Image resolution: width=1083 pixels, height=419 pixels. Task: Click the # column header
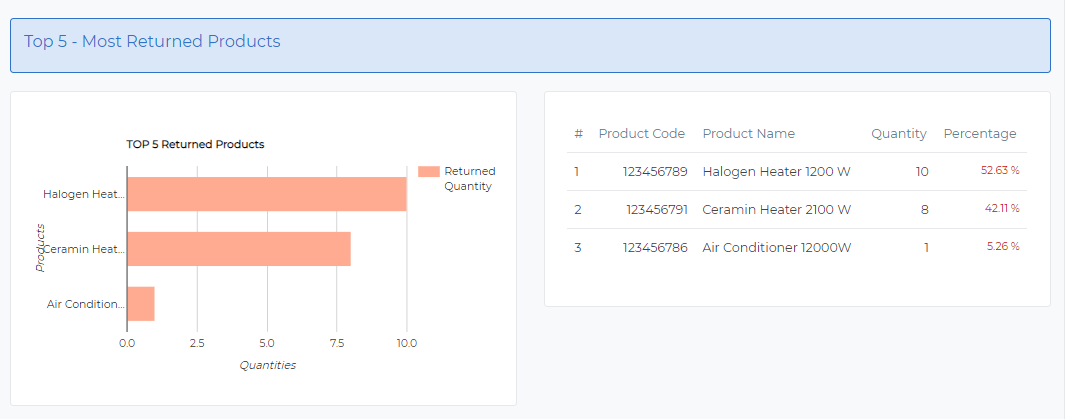pos(578,134)
